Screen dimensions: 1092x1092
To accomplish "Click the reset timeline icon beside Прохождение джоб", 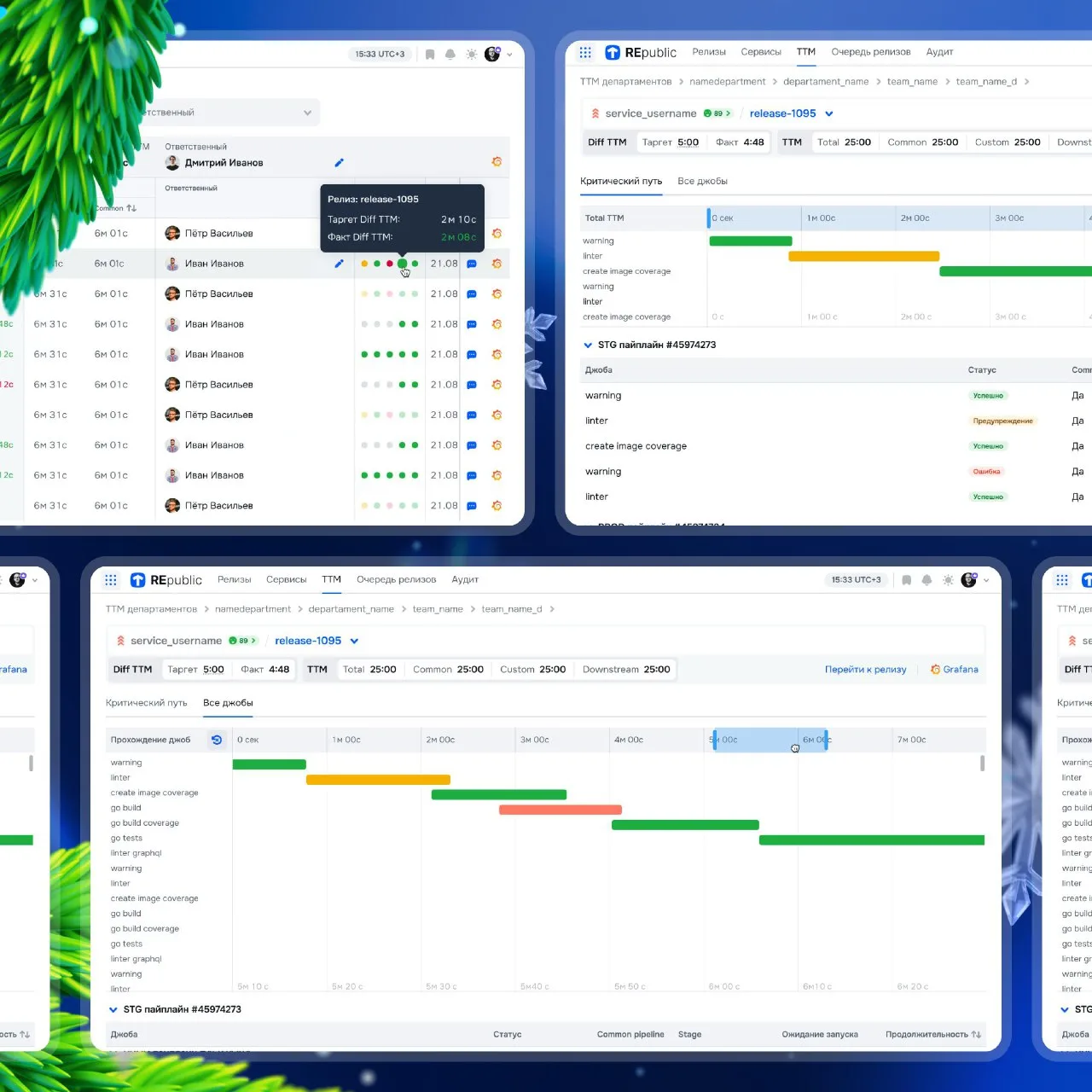I will (x=217, y=740).
